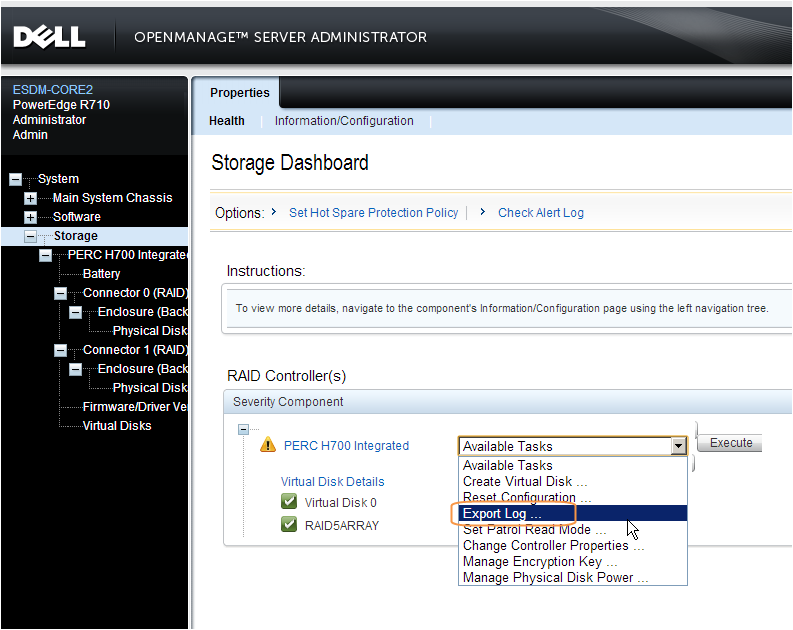This screenshot has width=793, height=630.
Task: Select Software in the navigation tree
Action: (76, 217)
